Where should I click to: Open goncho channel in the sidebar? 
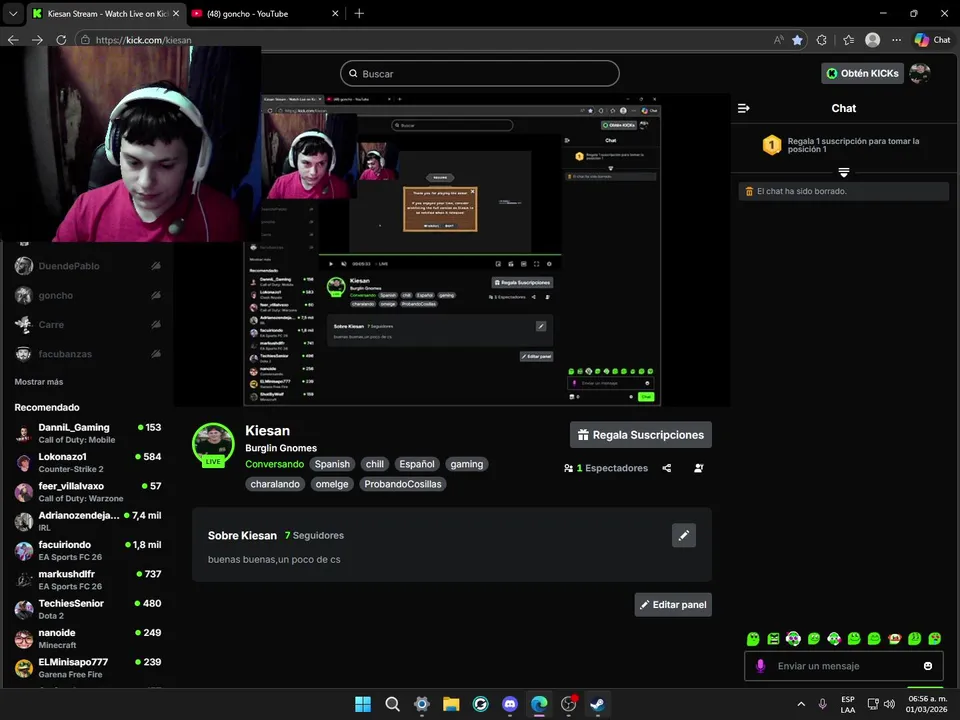point(88,296)
